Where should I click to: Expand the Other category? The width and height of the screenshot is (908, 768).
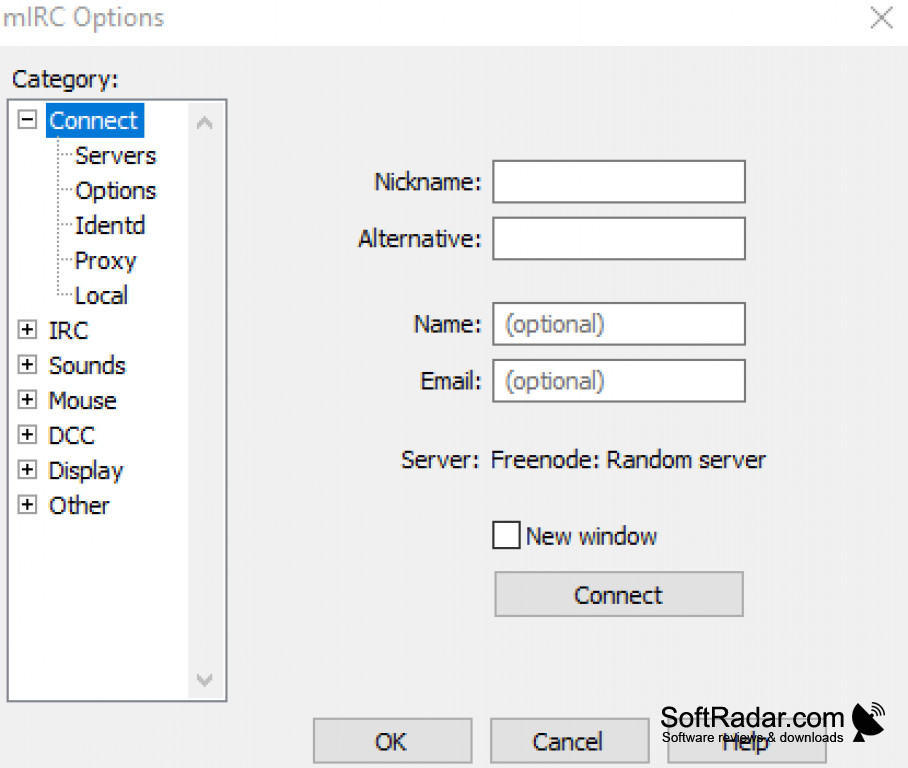pos(27,505)
